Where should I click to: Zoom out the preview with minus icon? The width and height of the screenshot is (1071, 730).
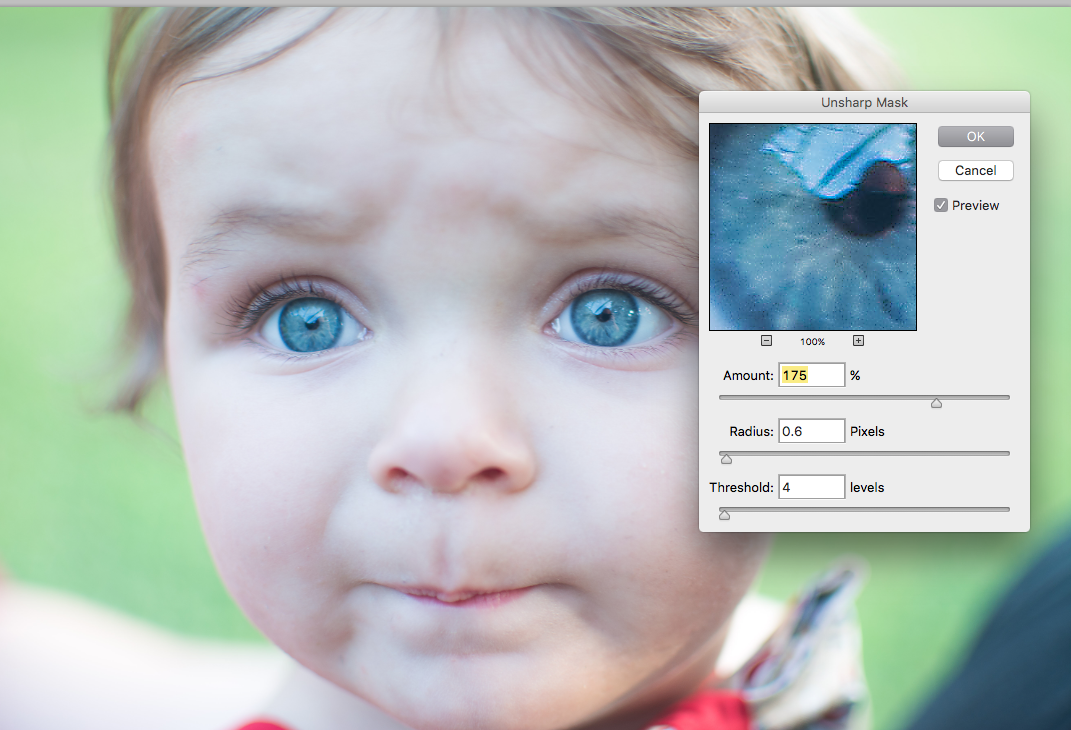pos(766,341)
